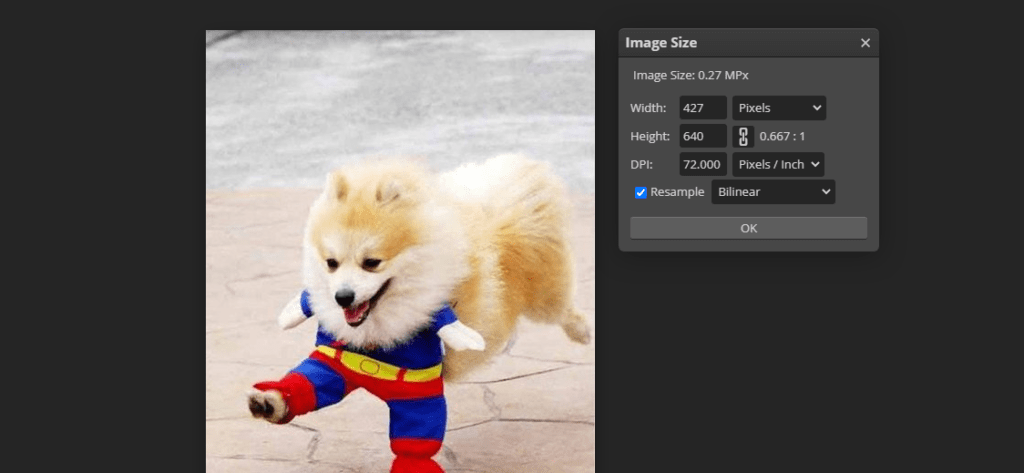Toggle the aspect ratio chain link icon
Image resolution: width=1024 pixels, height=473 pixels.
pyautogui.click(x=743, y=137)
